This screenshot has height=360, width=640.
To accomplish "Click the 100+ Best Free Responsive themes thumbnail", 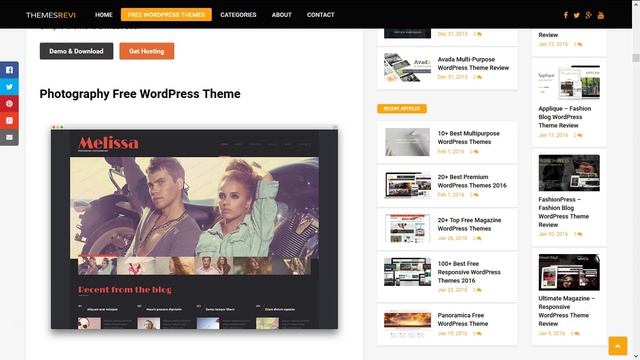I will (407, 272).
